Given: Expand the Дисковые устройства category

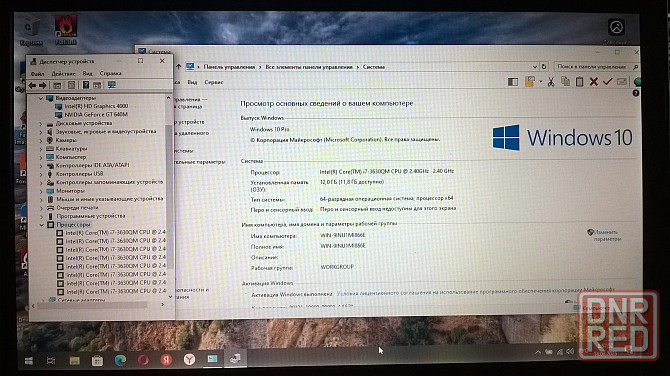Looking at the screenshot, I should [41, 123].
